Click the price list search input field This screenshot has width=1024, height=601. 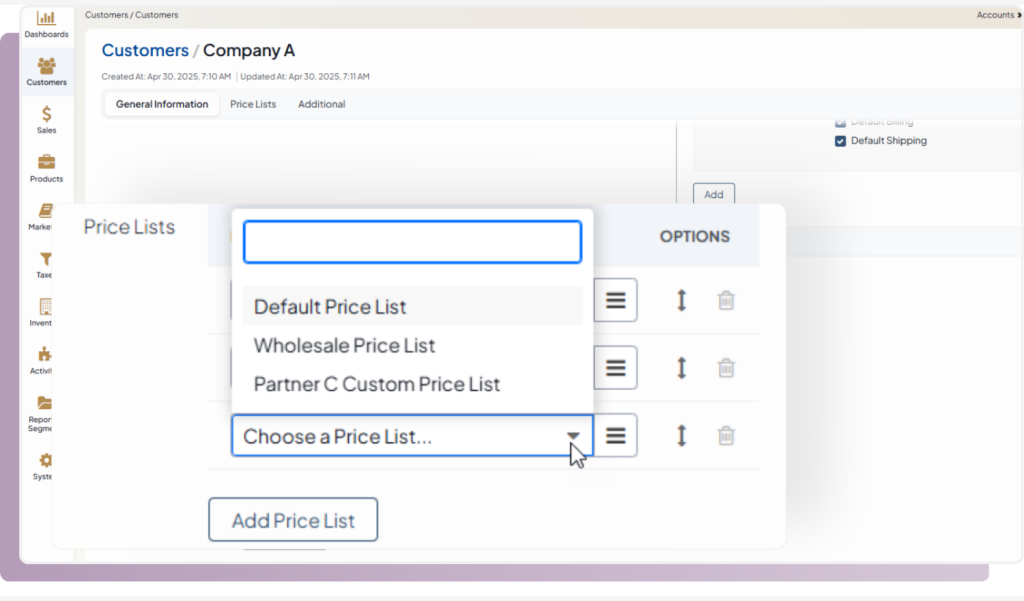pyautogui.click(x=412, y=242)
